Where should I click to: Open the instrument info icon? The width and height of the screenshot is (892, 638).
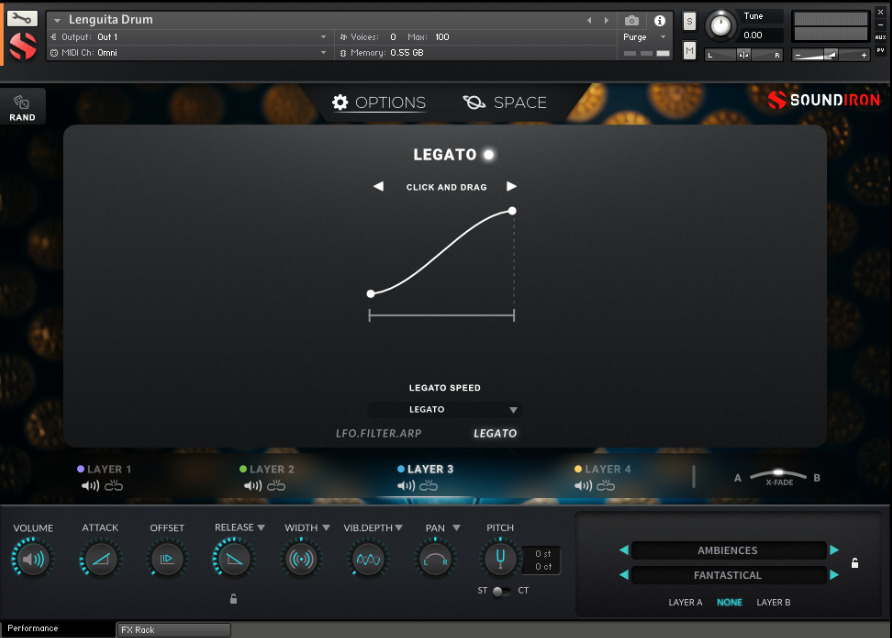tap(659, 21)
